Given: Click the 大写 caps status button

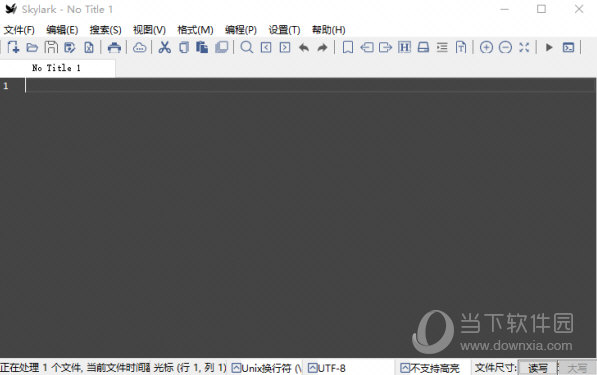Looking at the screenshot, I should 577,368.
